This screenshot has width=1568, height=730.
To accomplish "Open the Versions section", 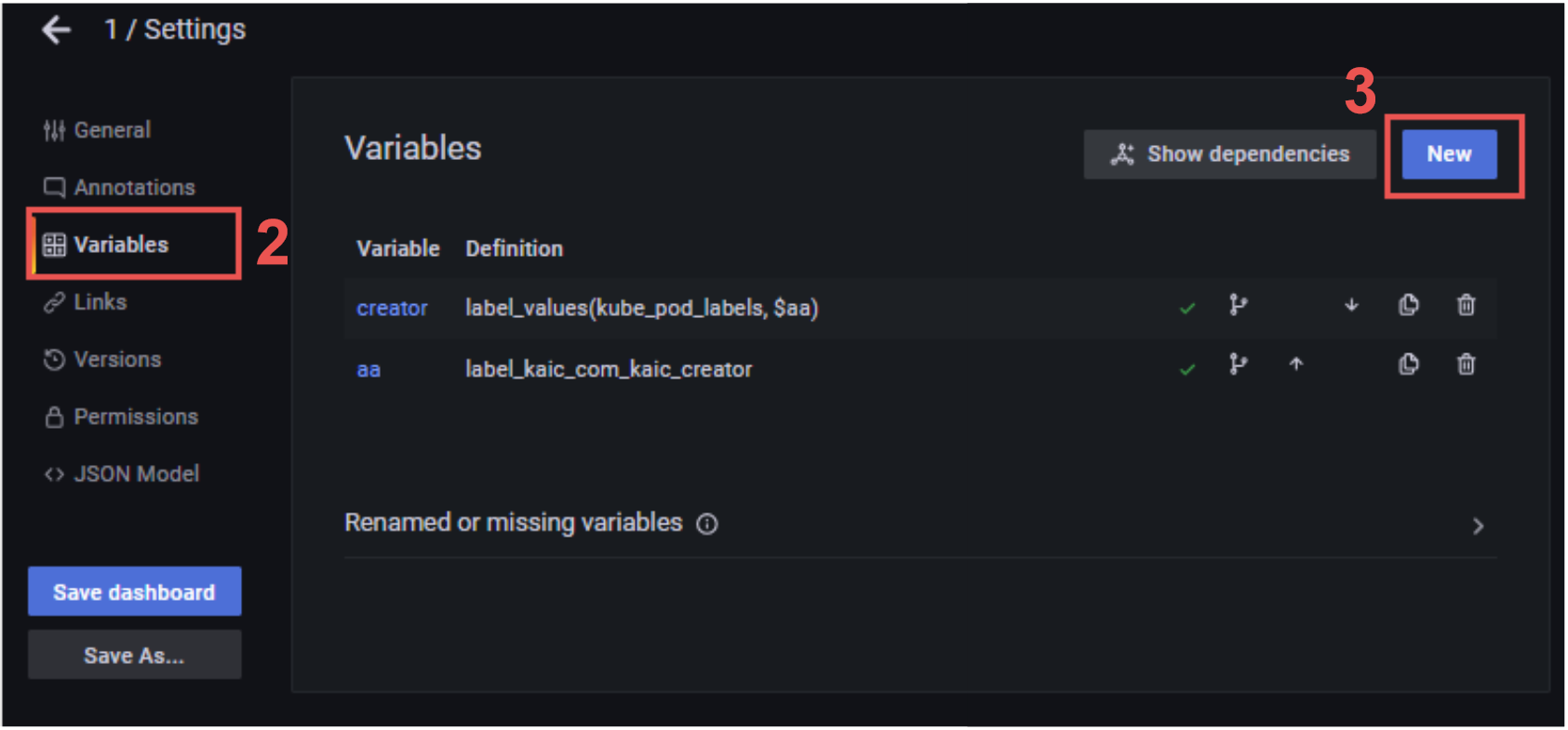I will tap(117, 360).
